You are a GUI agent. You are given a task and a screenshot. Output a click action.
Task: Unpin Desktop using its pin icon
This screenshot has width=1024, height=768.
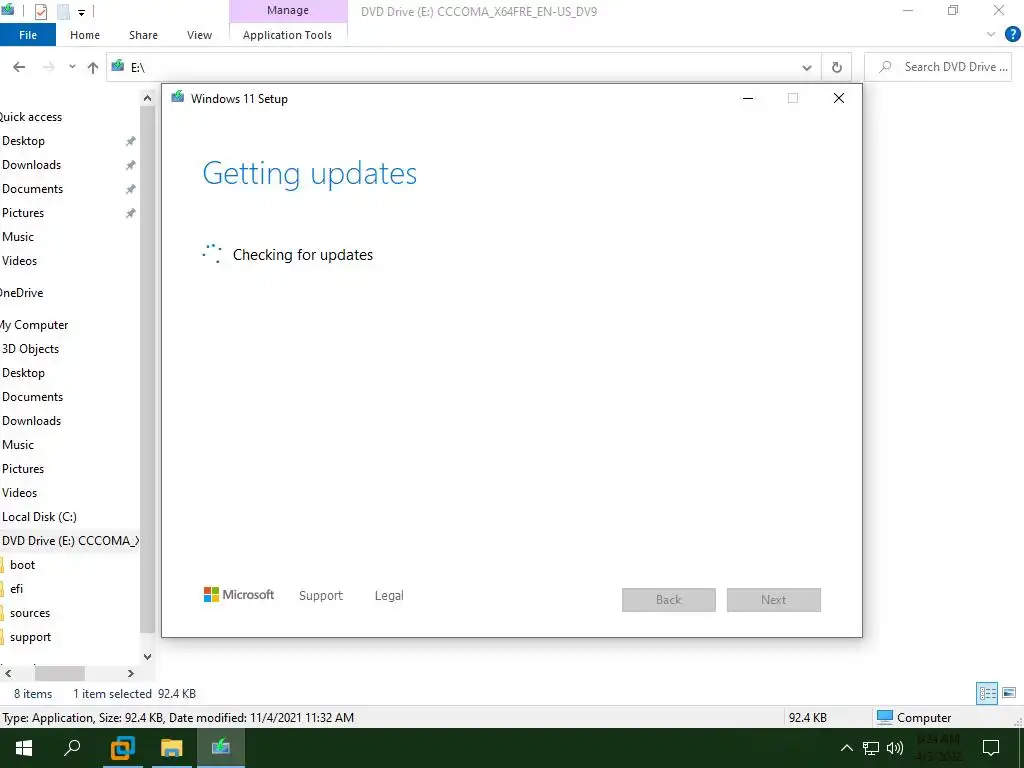[x=131, y=141]
